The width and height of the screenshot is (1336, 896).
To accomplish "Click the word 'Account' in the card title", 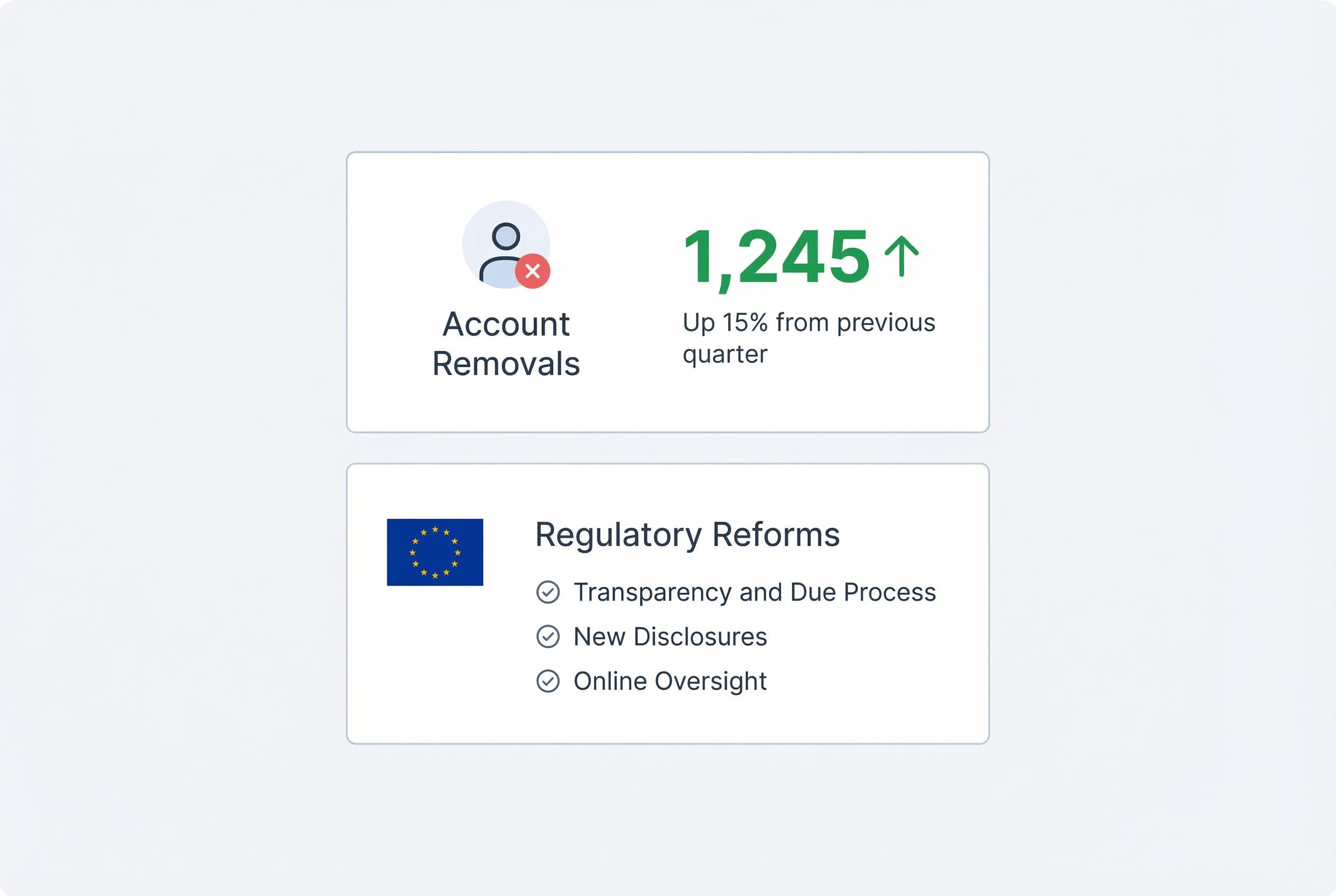I will (x=506, y=324).
